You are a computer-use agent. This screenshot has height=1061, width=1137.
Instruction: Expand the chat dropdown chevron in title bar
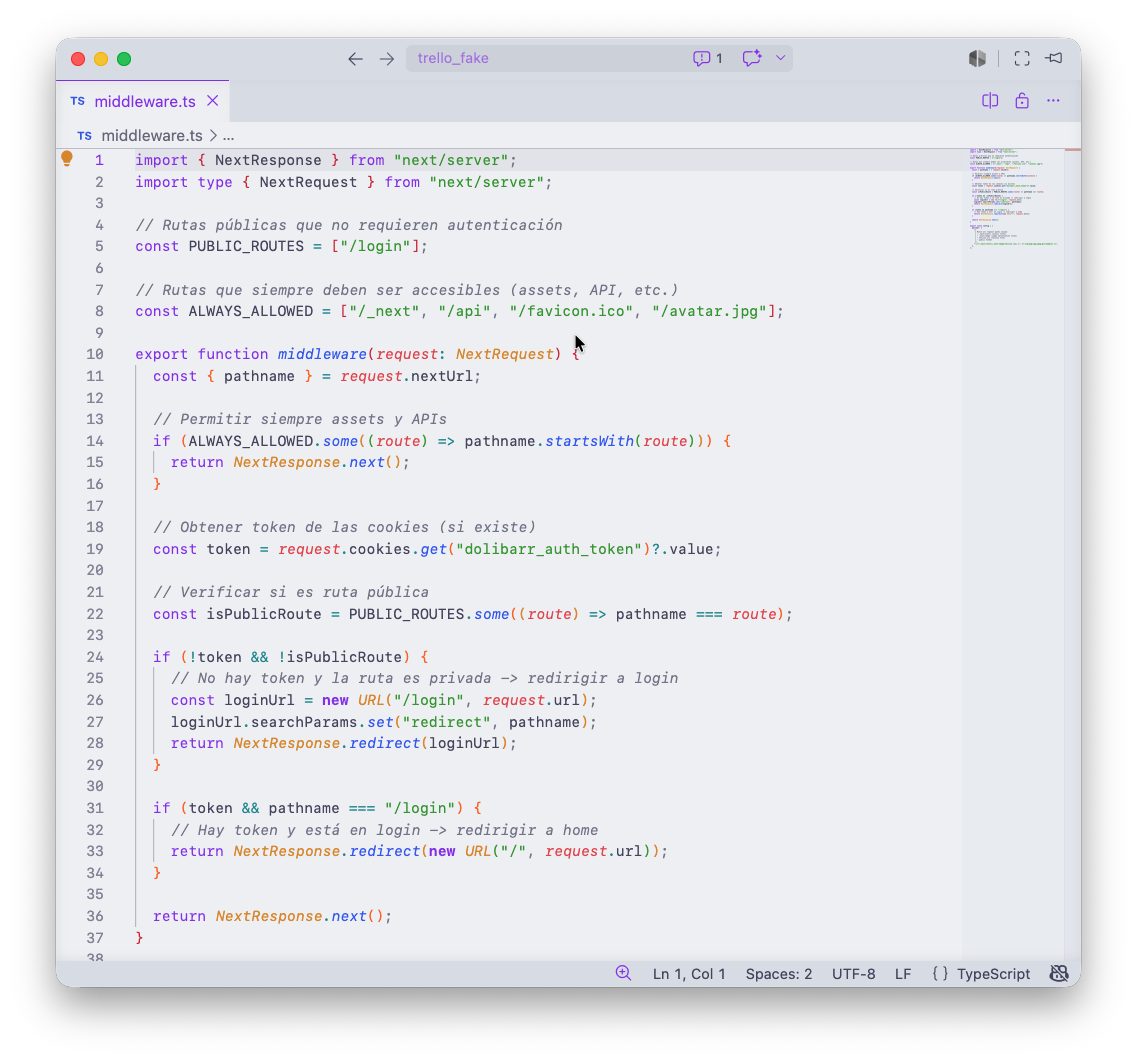[x=780, y=58]
